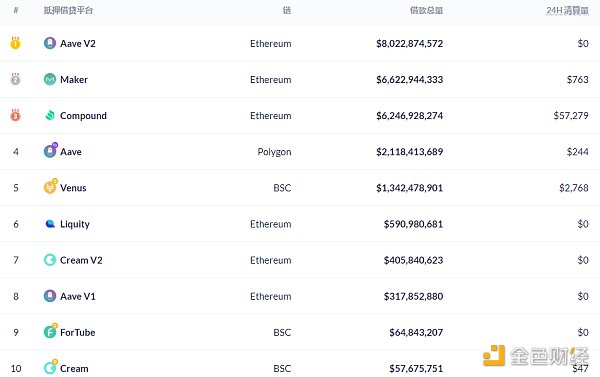This screenshot has height=377, width=600.
Task: Click the Cream V2 logo icon
Action: coord(50,260)
